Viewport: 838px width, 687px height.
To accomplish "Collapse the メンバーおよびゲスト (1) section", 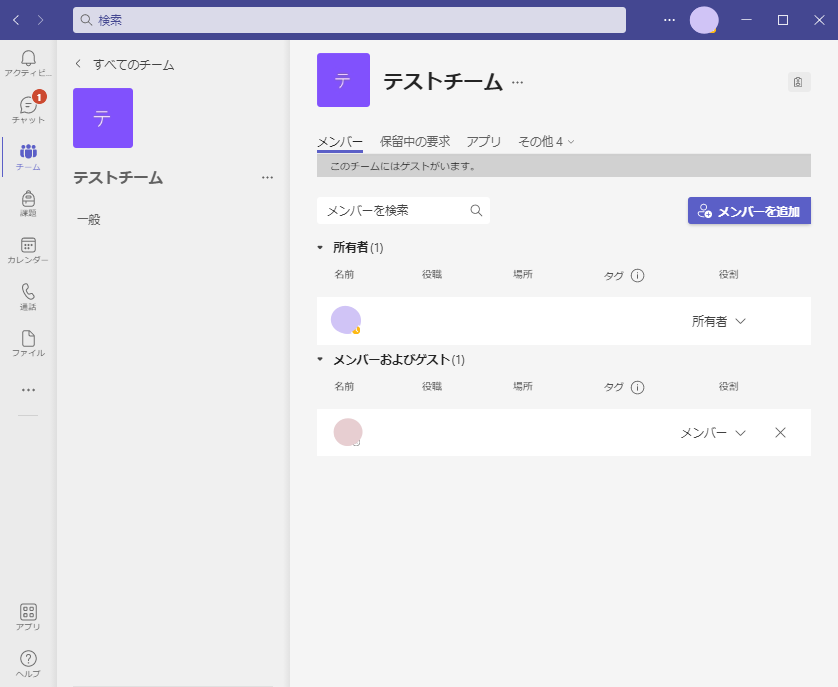I will pos(320,359).
